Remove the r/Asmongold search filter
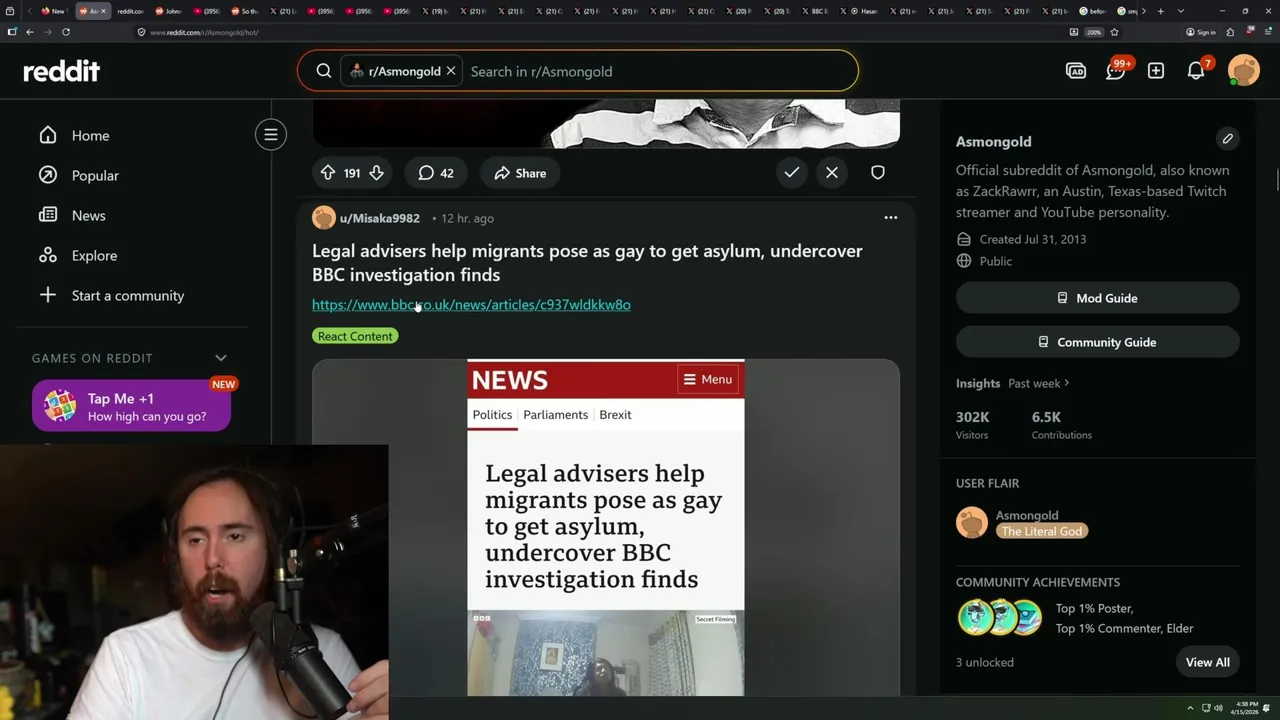Viewport: 1280px width, 720px height. pyautogui.click(x=451, y=71)
